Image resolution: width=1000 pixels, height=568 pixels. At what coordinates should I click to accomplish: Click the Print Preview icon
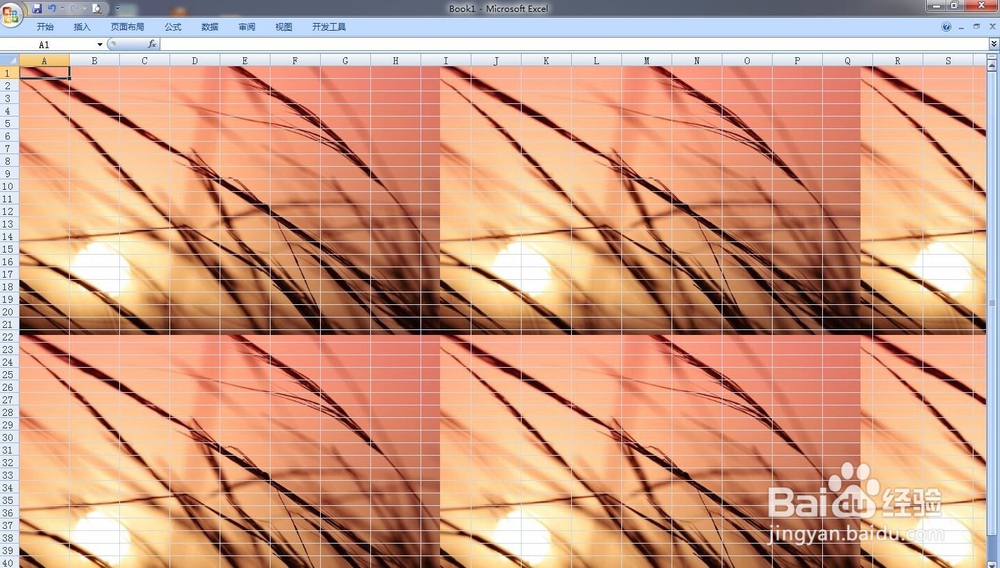tap(96, 8)
